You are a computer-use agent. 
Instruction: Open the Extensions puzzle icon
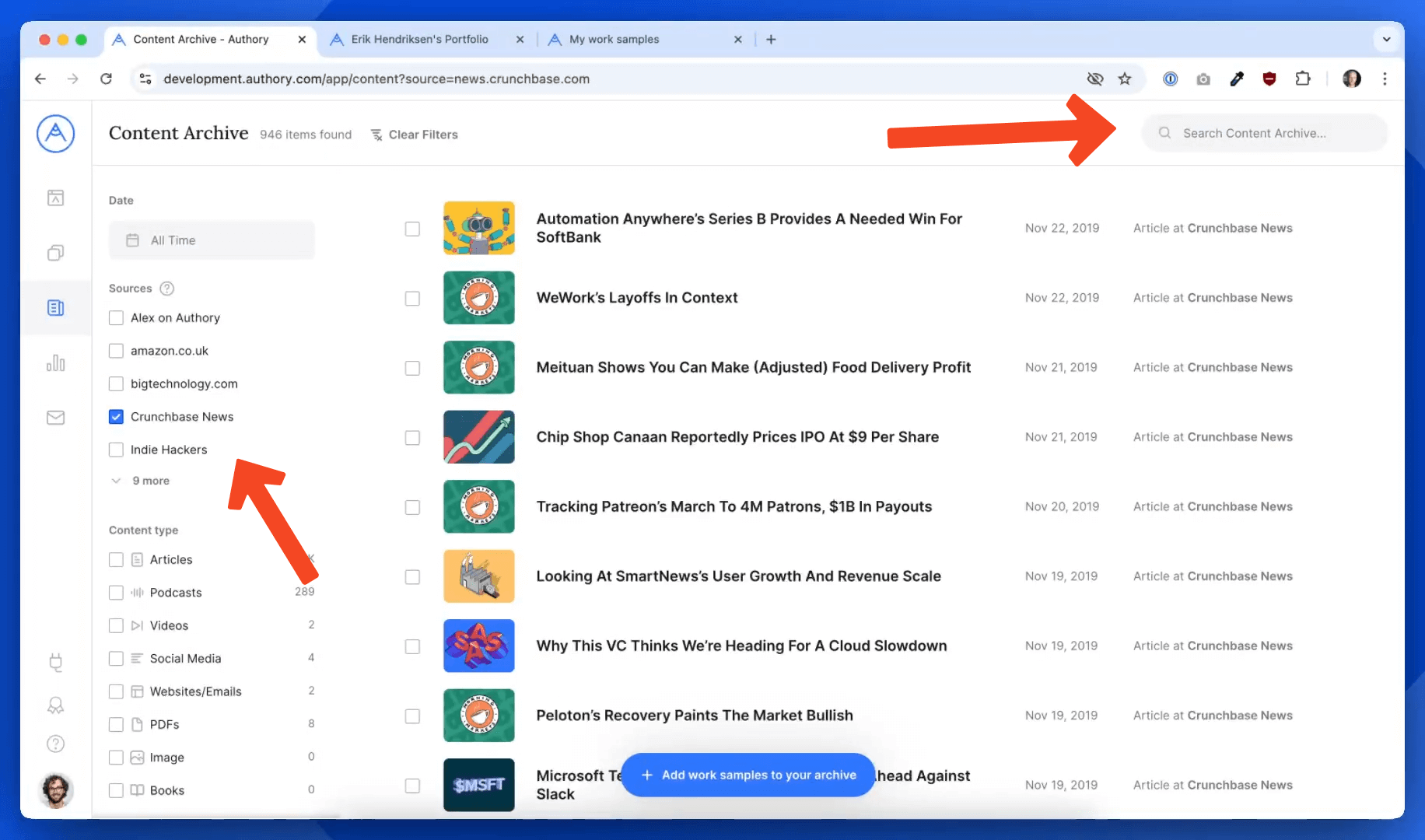tap(1303, 79)
